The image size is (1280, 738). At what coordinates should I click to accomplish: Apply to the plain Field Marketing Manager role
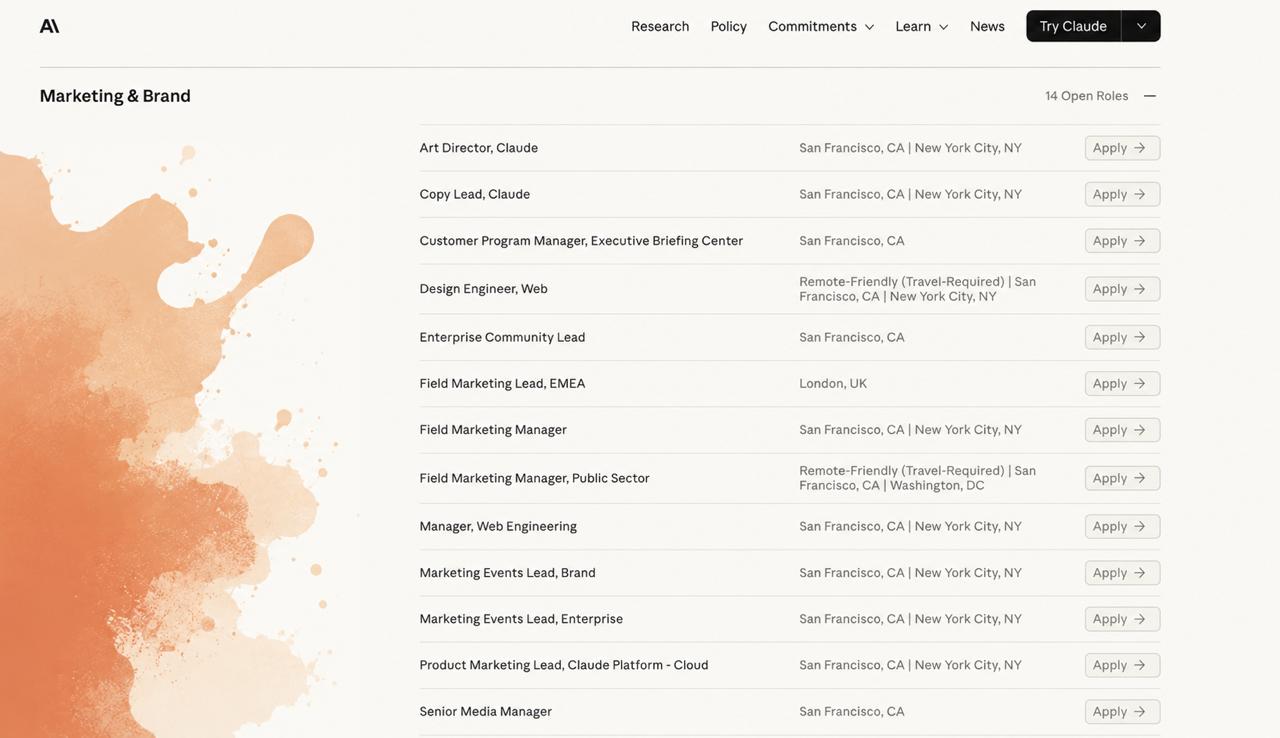(x=1122, y=430)
